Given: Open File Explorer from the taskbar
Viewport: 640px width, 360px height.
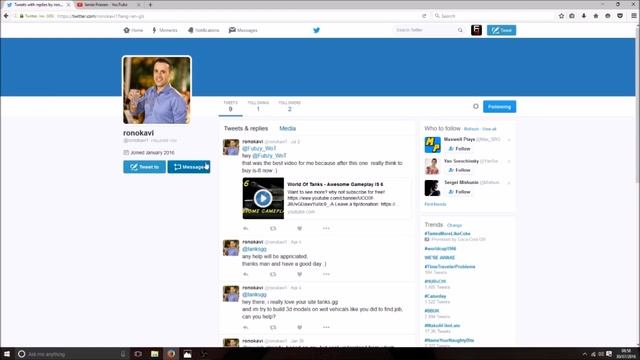Looking at the screenshot, I should (x=154, y=354).
